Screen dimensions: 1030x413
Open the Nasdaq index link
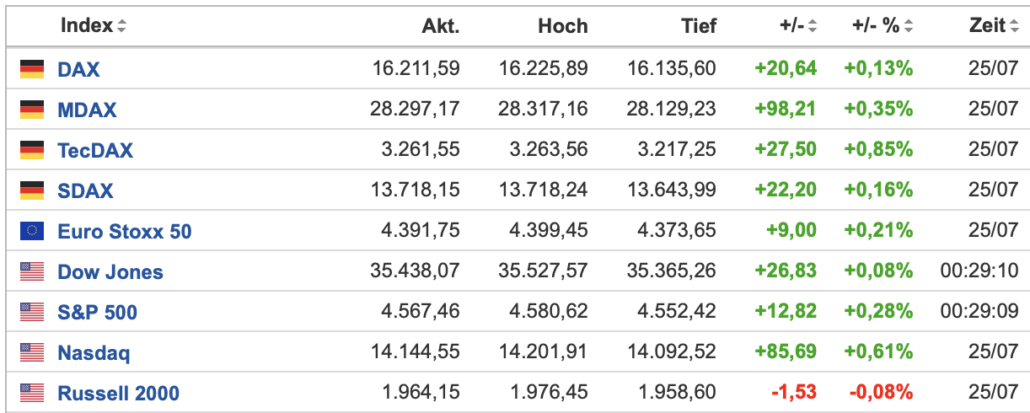point(94,353)
